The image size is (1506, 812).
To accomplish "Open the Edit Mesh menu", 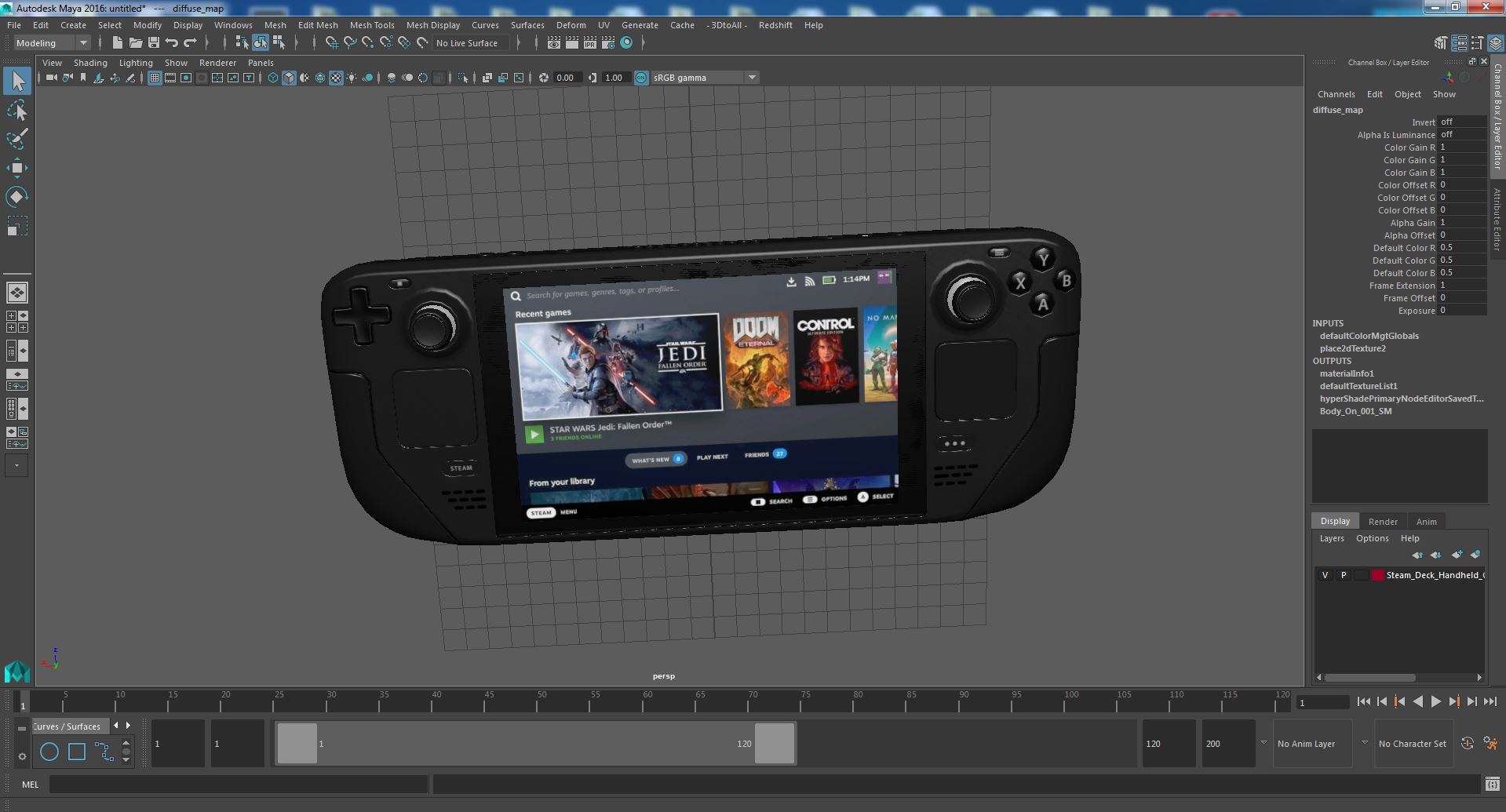I will click(318, 25).
